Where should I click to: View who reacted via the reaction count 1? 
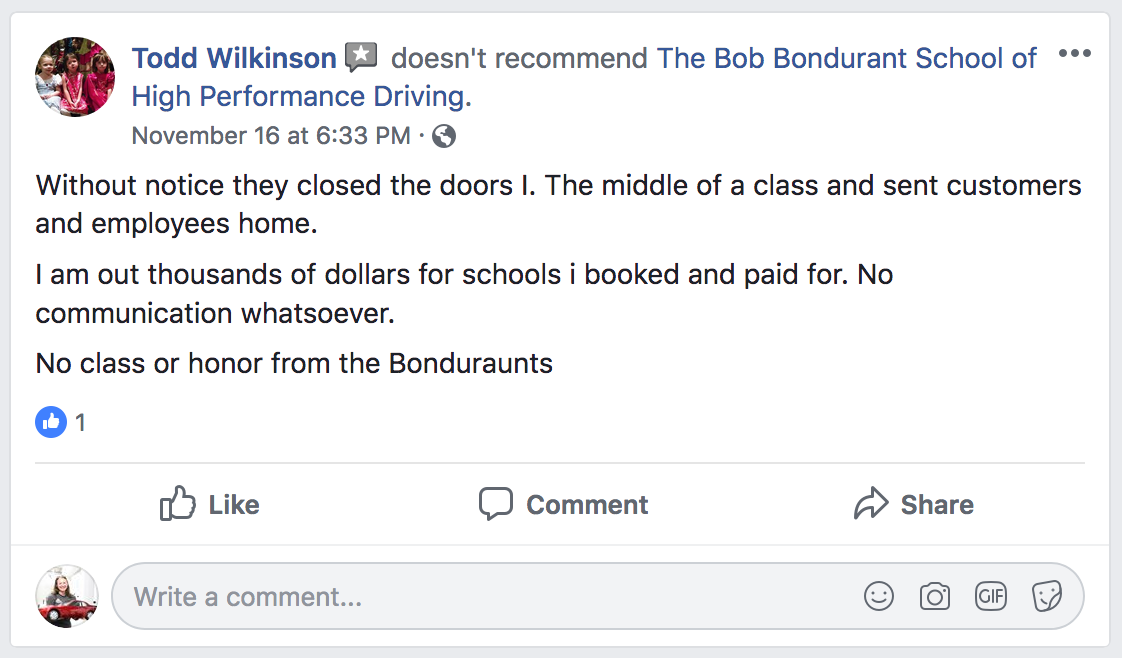coord(80,423)
